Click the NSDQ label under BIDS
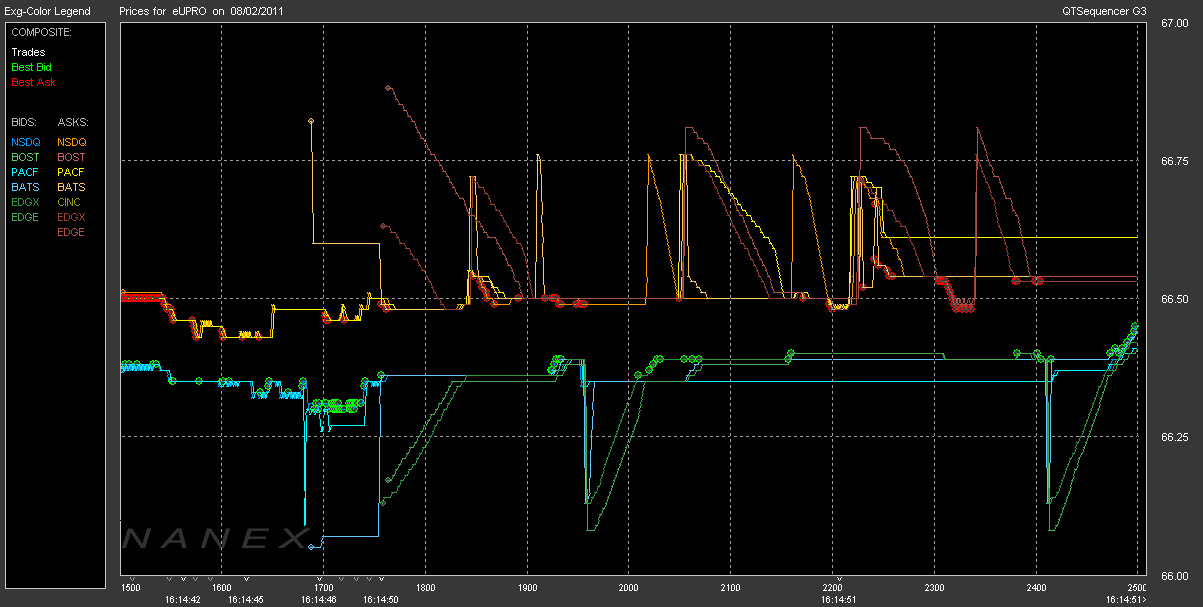Image resolution: width=1203 pixels, height=607 pixels. 26,142
